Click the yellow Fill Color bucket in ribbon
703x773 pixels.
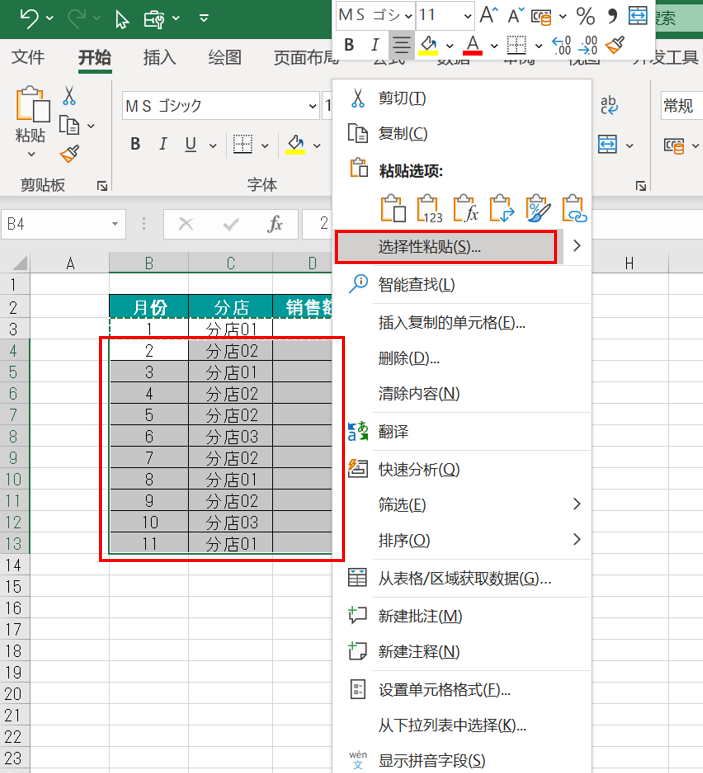(295, 145)
